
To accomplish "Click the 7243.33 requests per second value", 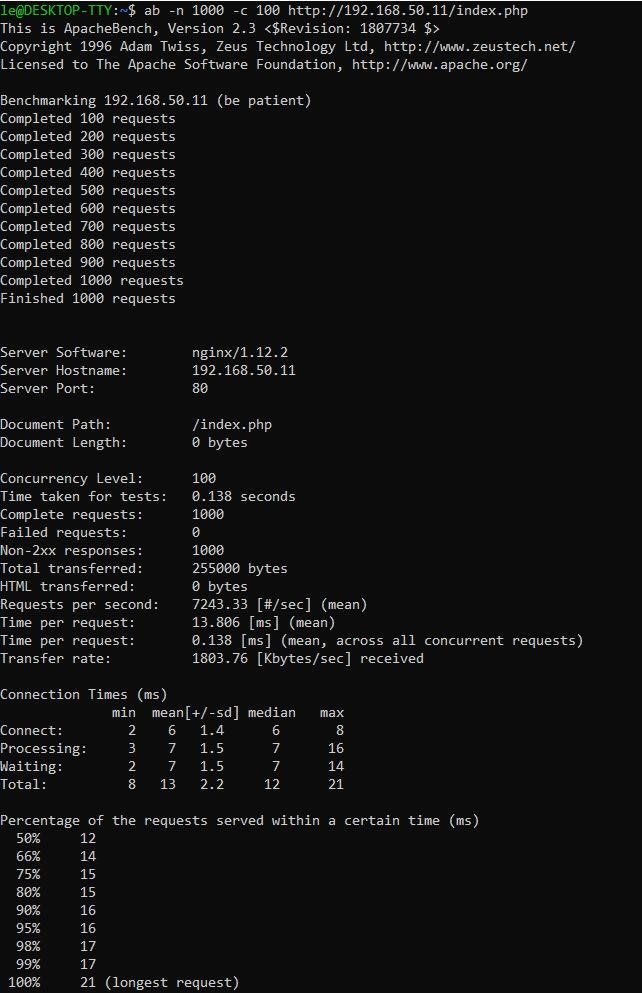I will [x=220, y=605].
